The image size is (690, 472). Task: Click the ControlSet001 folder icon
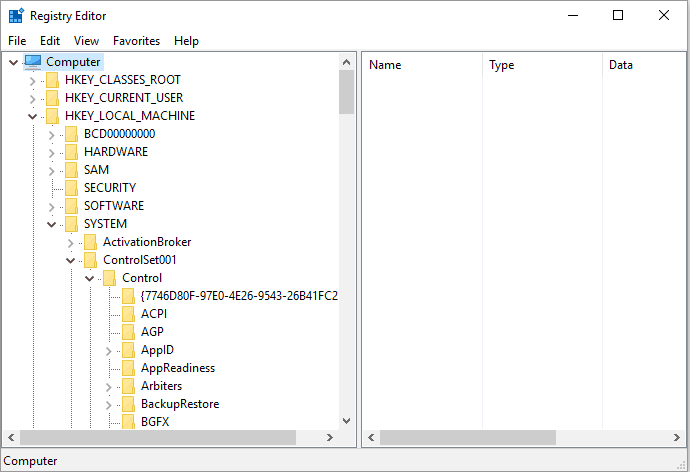click(90, 260)
